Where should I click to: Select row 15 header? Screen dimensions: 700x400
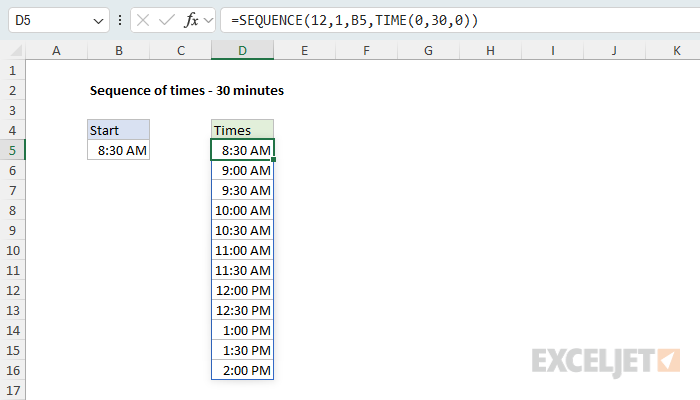point(12,350)
